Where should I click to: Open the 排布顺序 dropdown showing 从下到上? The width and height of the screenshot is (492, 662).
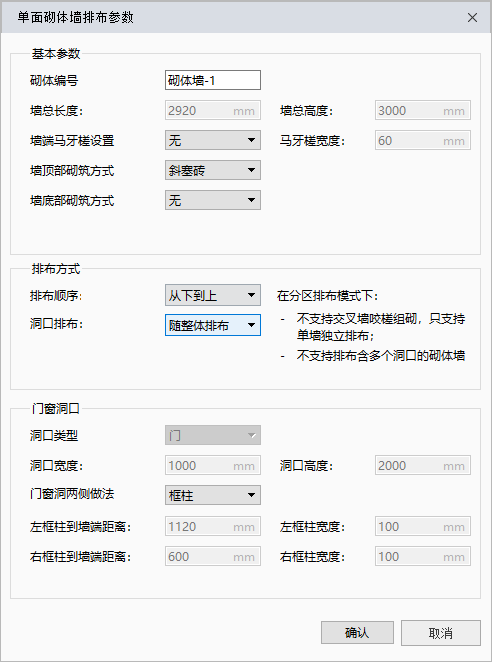[212, 296]
